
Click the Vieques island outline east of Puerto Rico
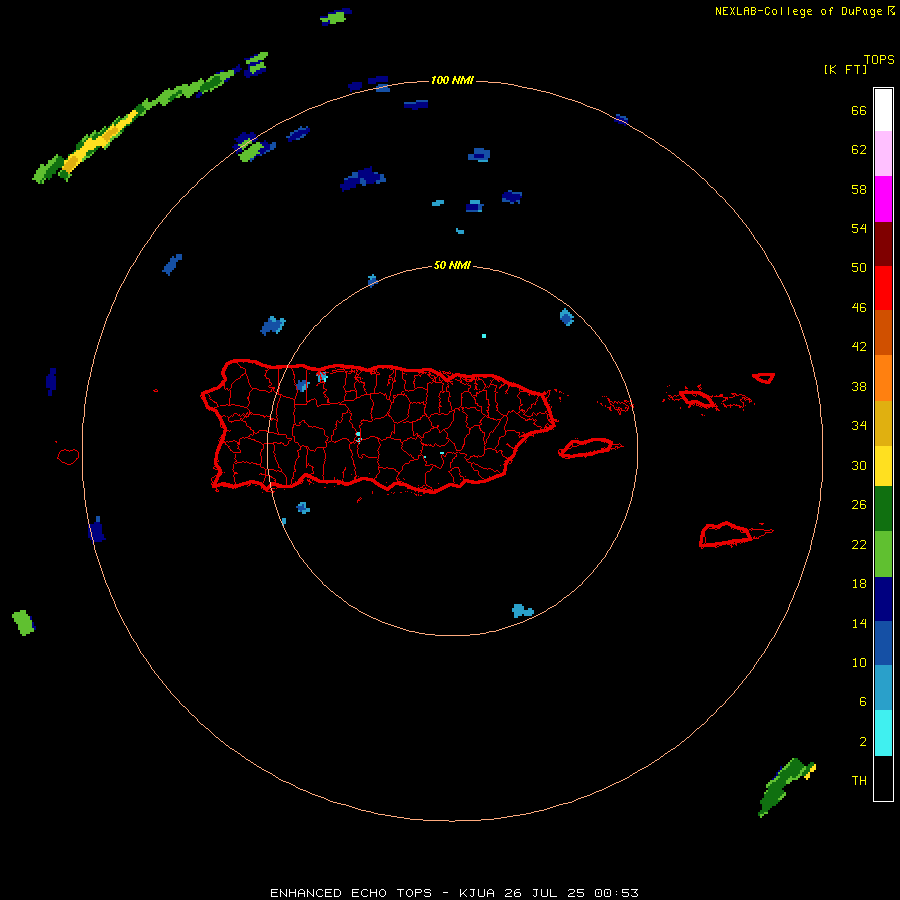click(589, 447)
